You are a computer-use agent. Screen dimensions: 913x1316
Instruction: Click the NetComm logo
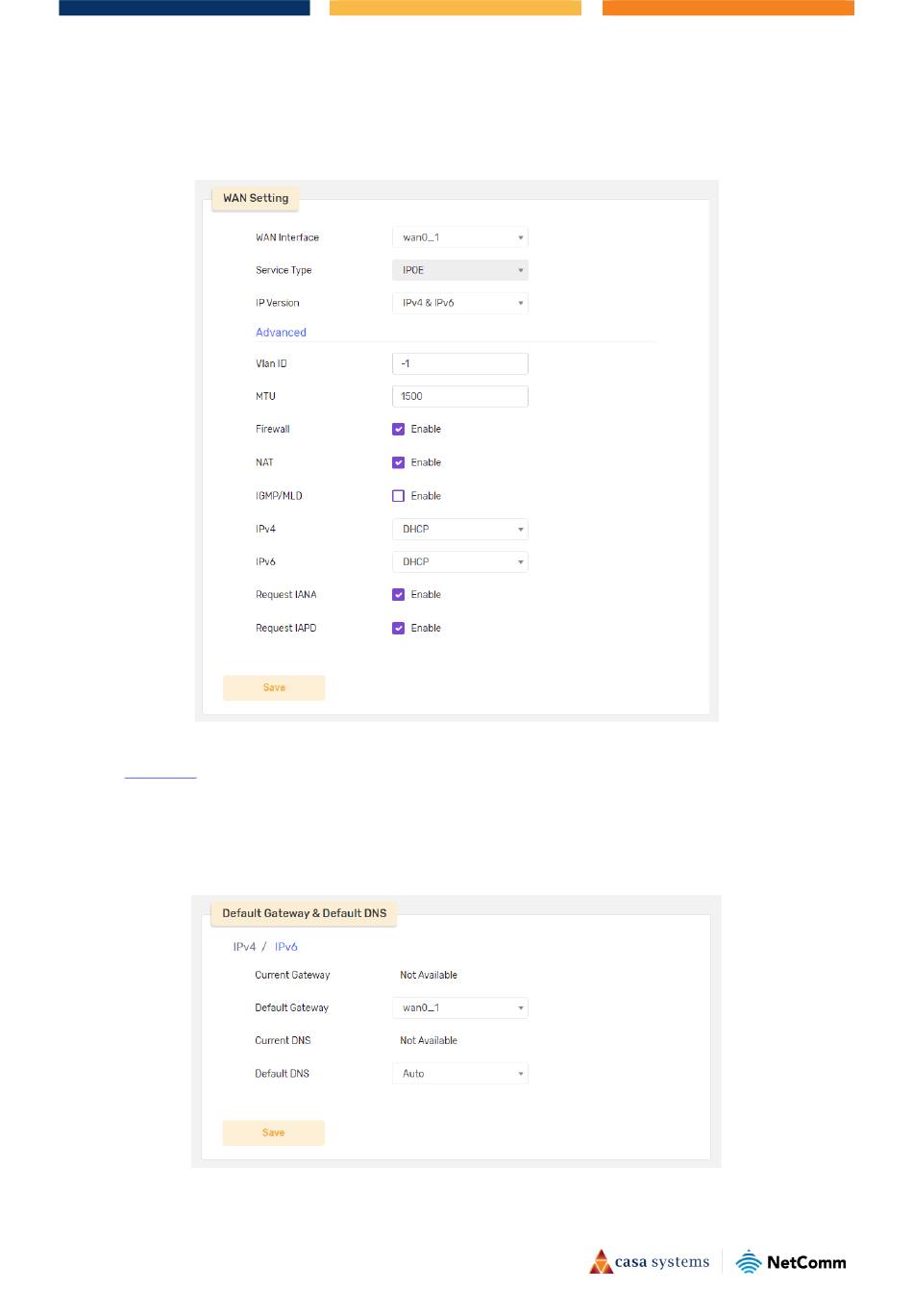pyautogui.click(x=791, y=1262)
